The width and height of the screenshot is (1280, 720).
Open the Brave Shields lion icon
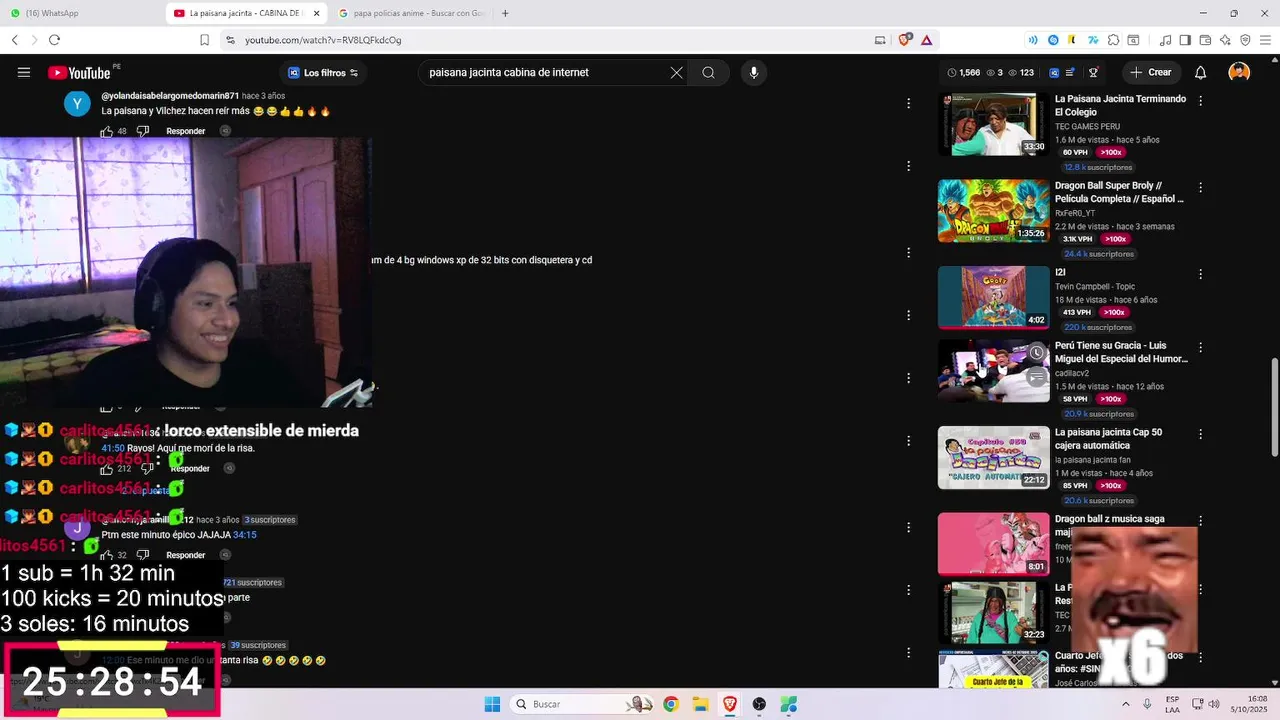point(905,40)
